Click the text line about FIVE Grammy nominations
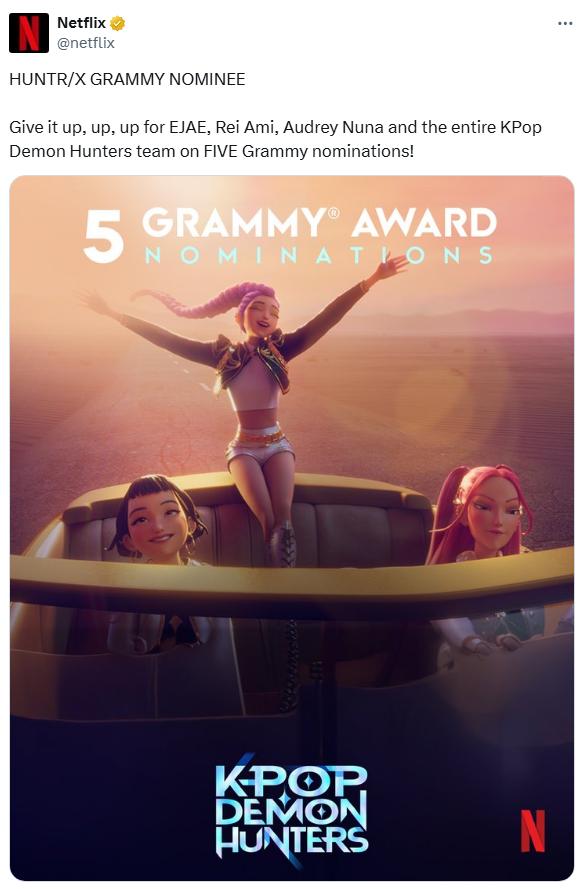 [212, 151]
